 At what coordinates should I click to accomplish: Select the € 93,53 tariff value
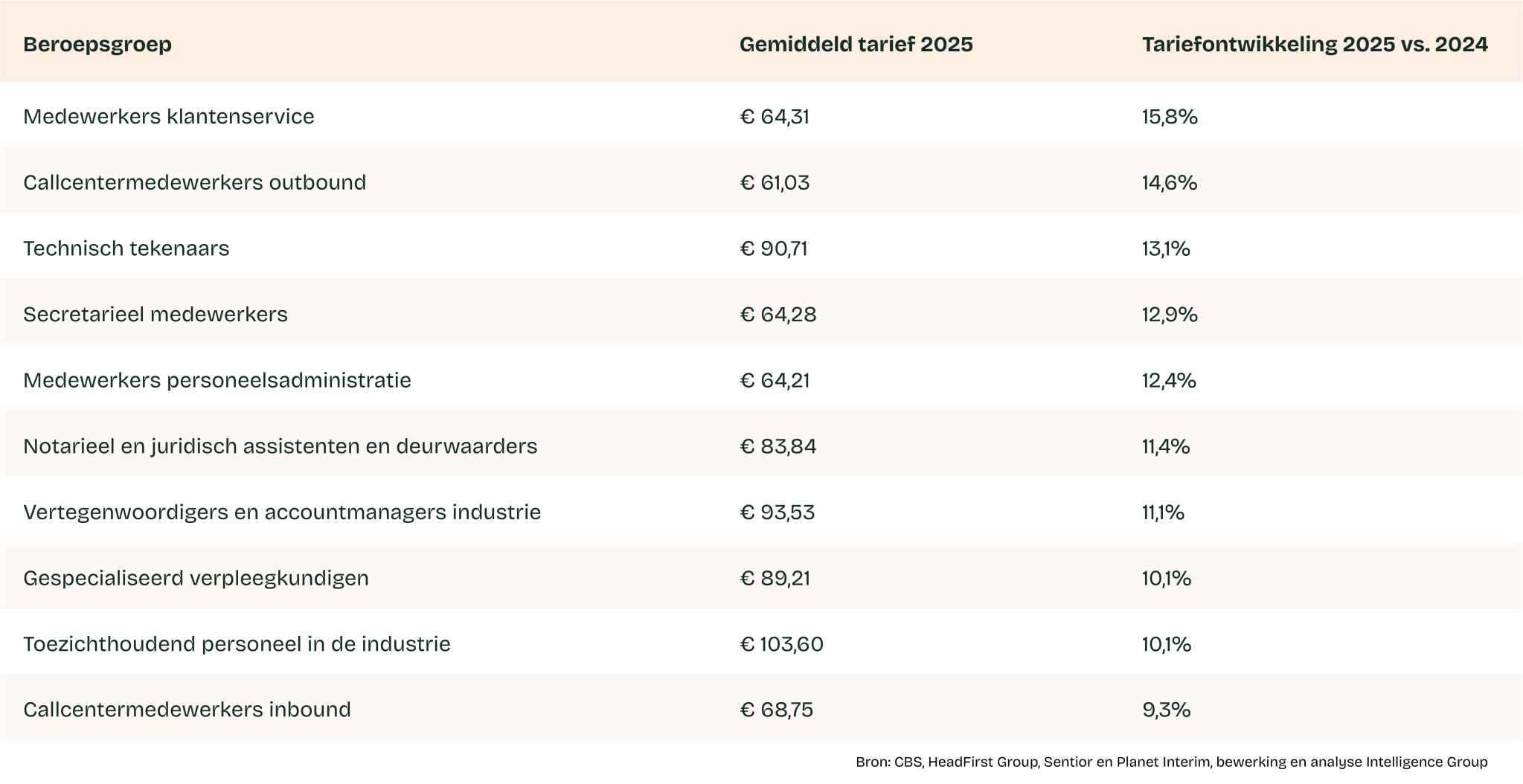point(777,513)
